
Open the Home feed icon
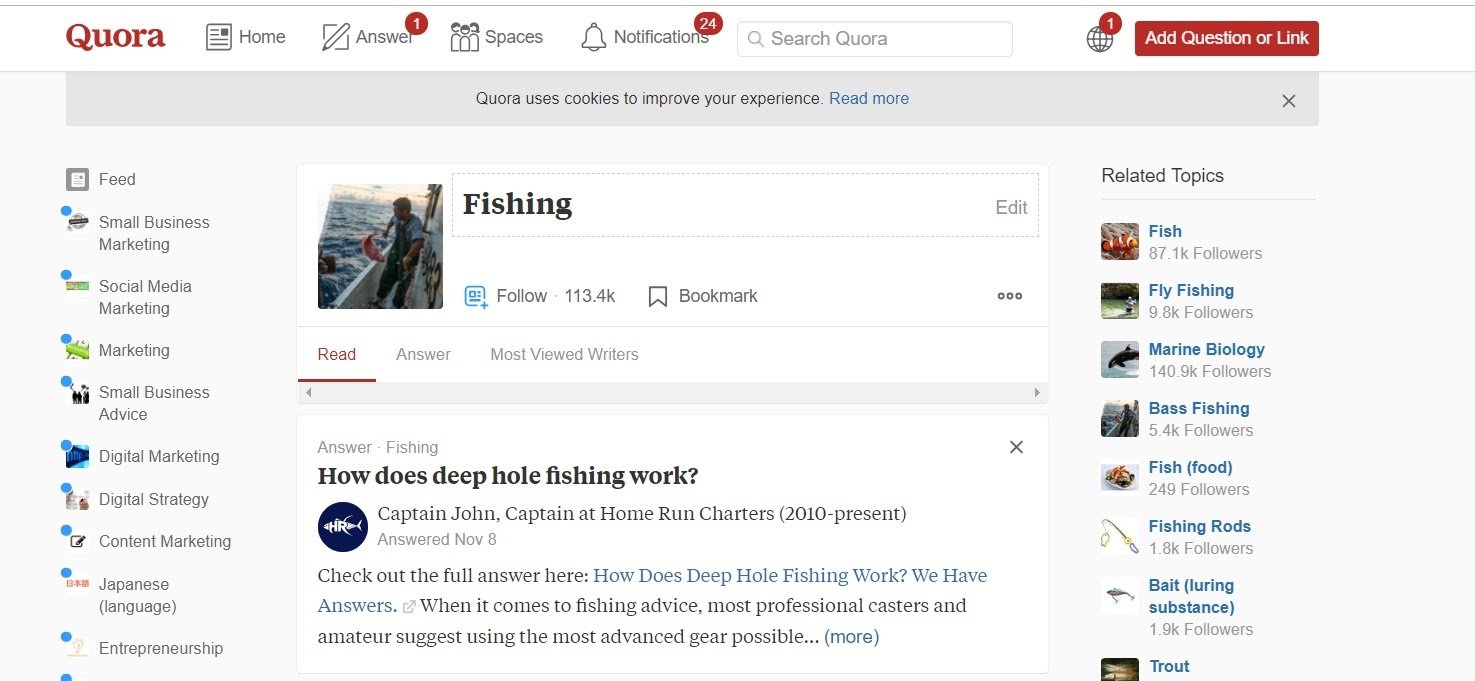pyautogui.click(x=218, y=38)
